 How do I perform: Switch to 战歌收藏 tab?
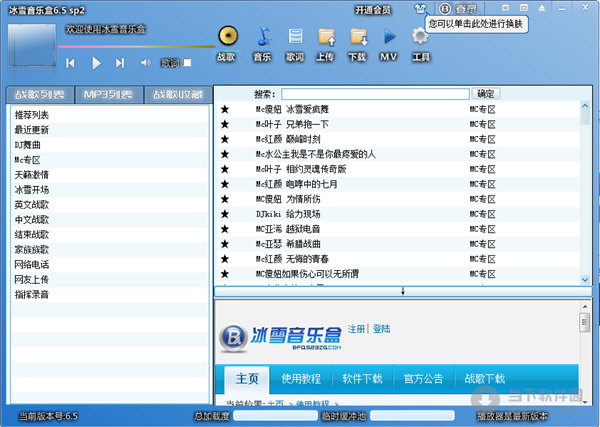[x=178, y=95]
